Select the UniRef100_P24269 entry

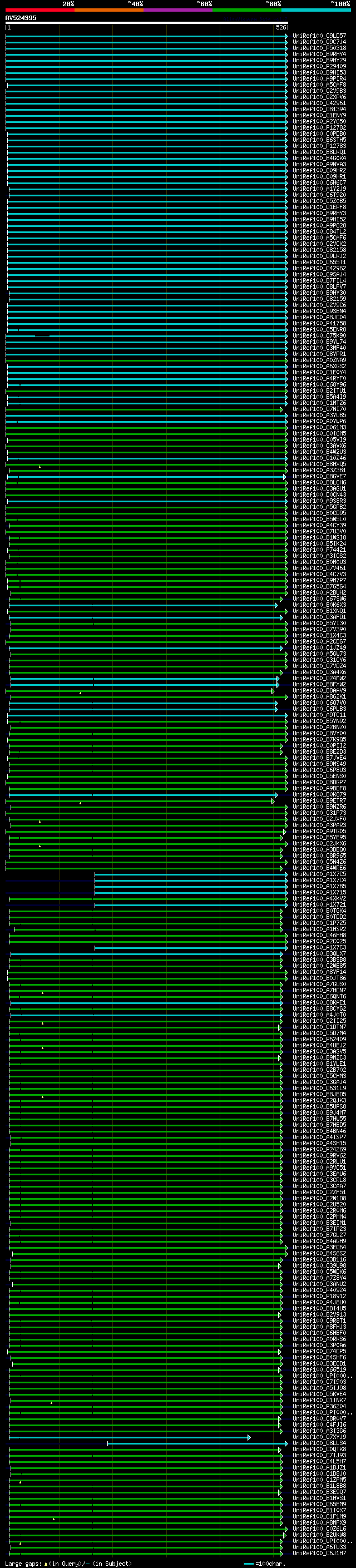(x=319, y=1150)
